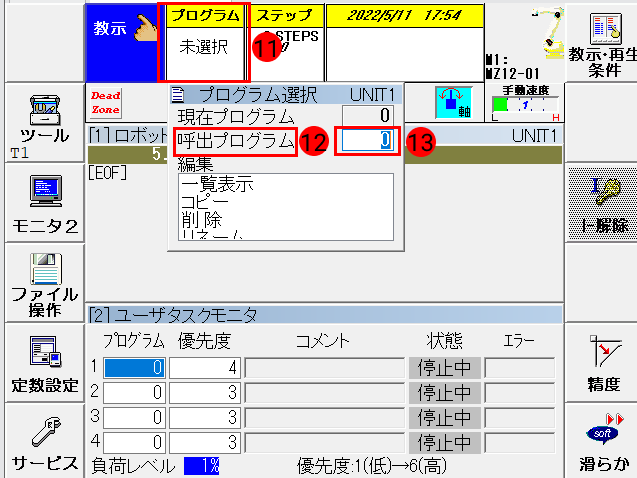
Task: Click the I-解除 interlock release key
Action: (602, 203)
